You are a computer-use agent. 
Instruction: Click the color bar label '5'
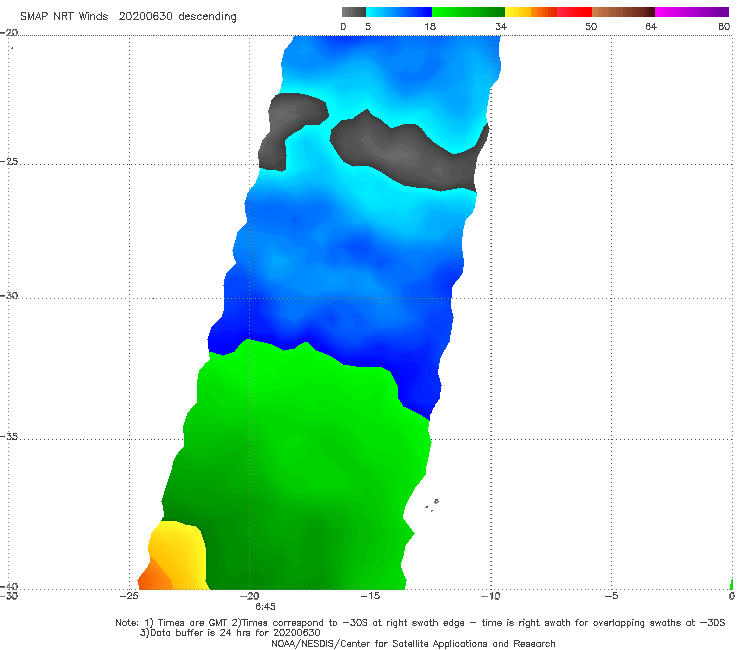368,27
